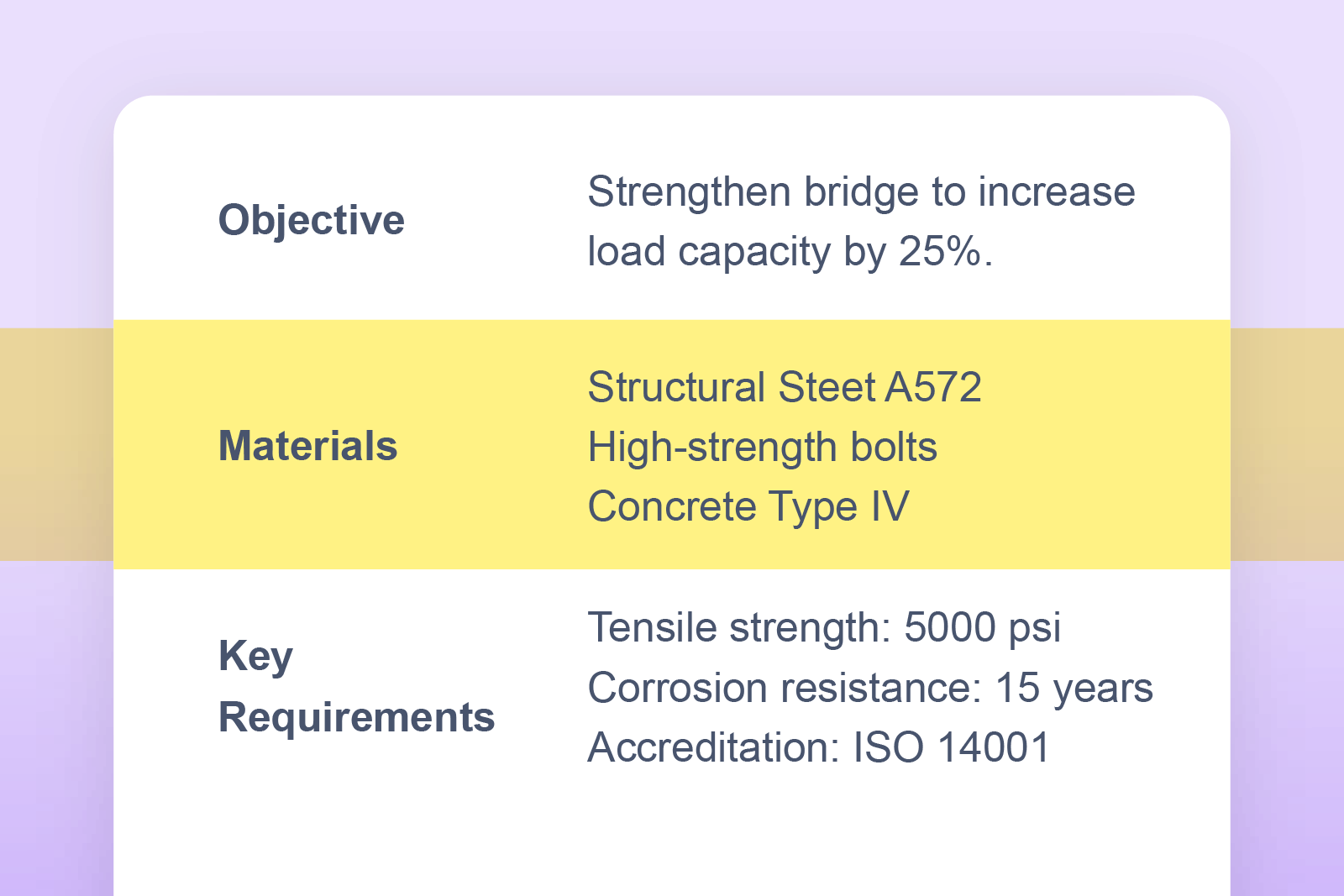Click the "High-strength bolts" line
Screen dimensions: 1344x896
point(762,447)
